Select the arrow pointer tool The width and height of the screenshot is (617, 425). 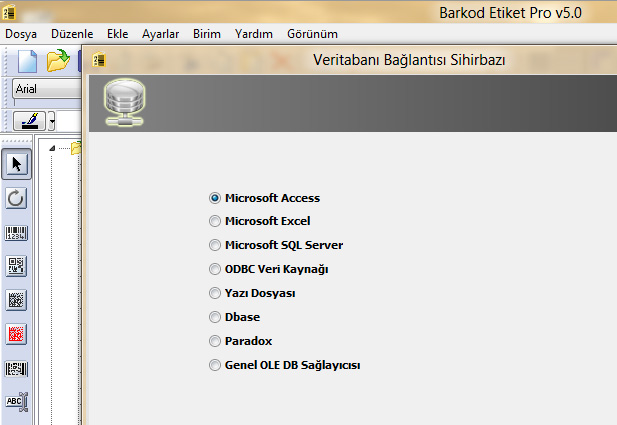(x=16, y=164)
